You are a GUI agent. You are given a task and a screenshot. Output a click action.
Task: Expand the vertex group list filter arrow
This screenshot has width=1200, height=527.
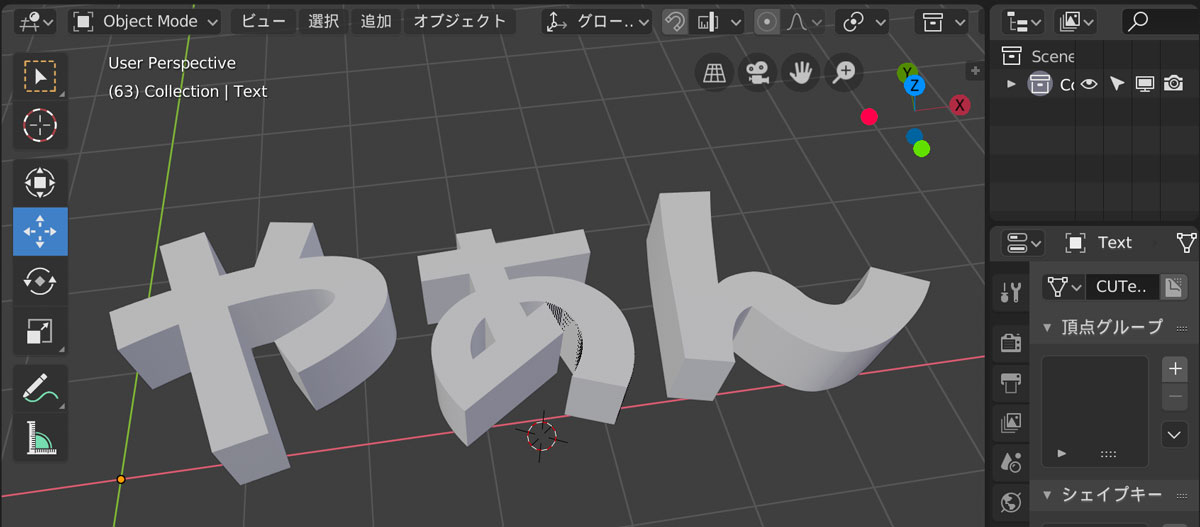(1062, 453)
